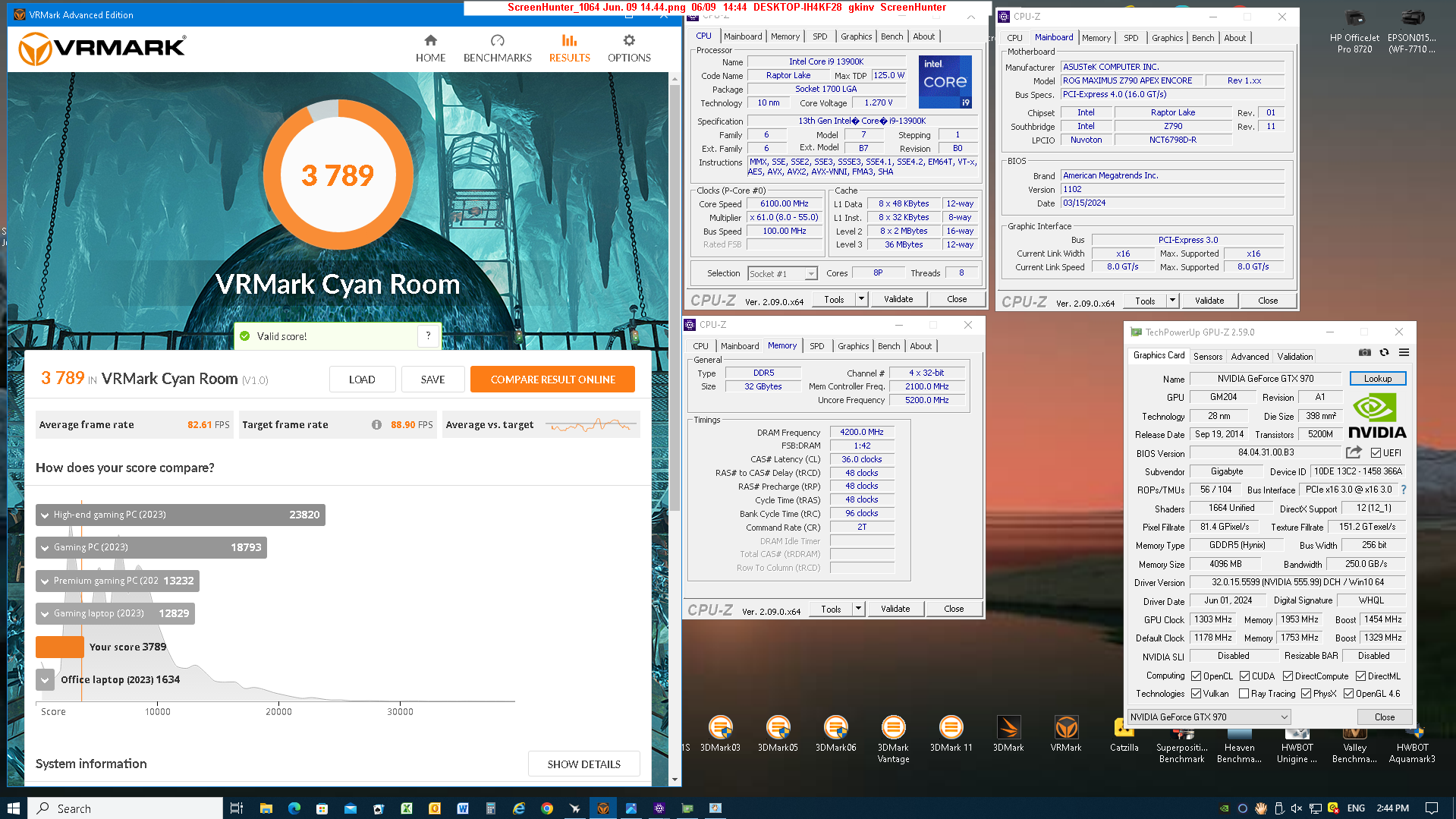Screen dimensions: 1456x819
Task: Go to BENCHMARKS in VRMark
Action: tap(497, 49)
